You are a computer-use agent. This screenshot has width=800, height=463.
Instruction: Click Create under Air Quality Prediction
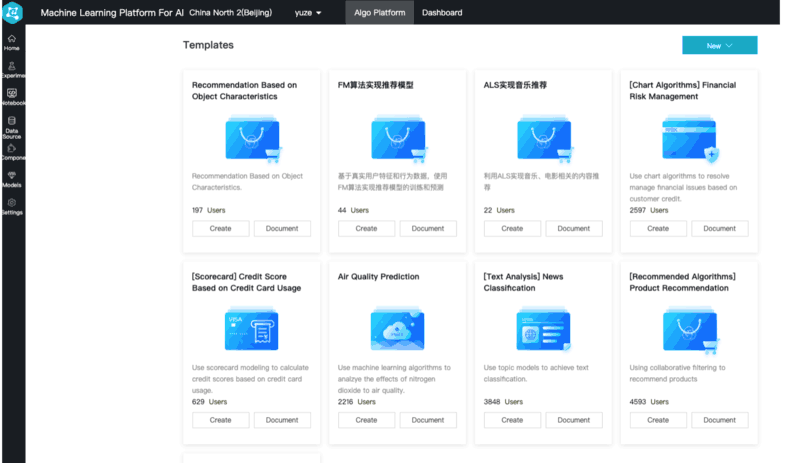click(366, 420)
